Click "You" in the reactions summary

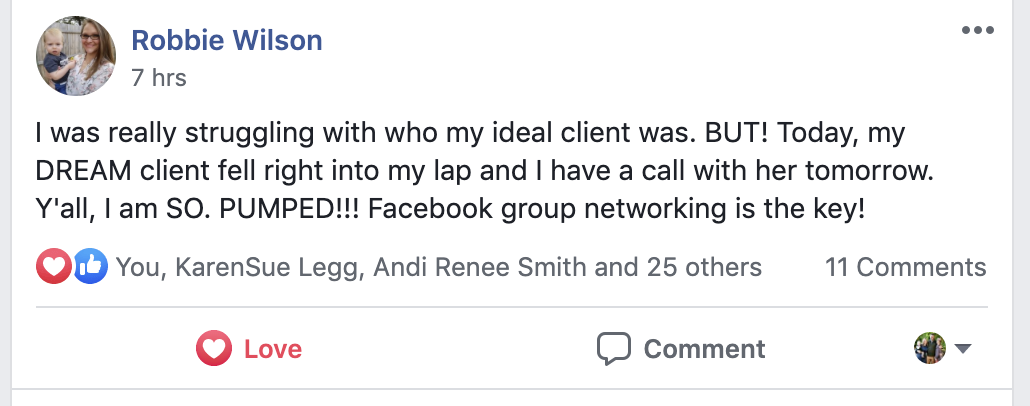click(x=135, y=267)
